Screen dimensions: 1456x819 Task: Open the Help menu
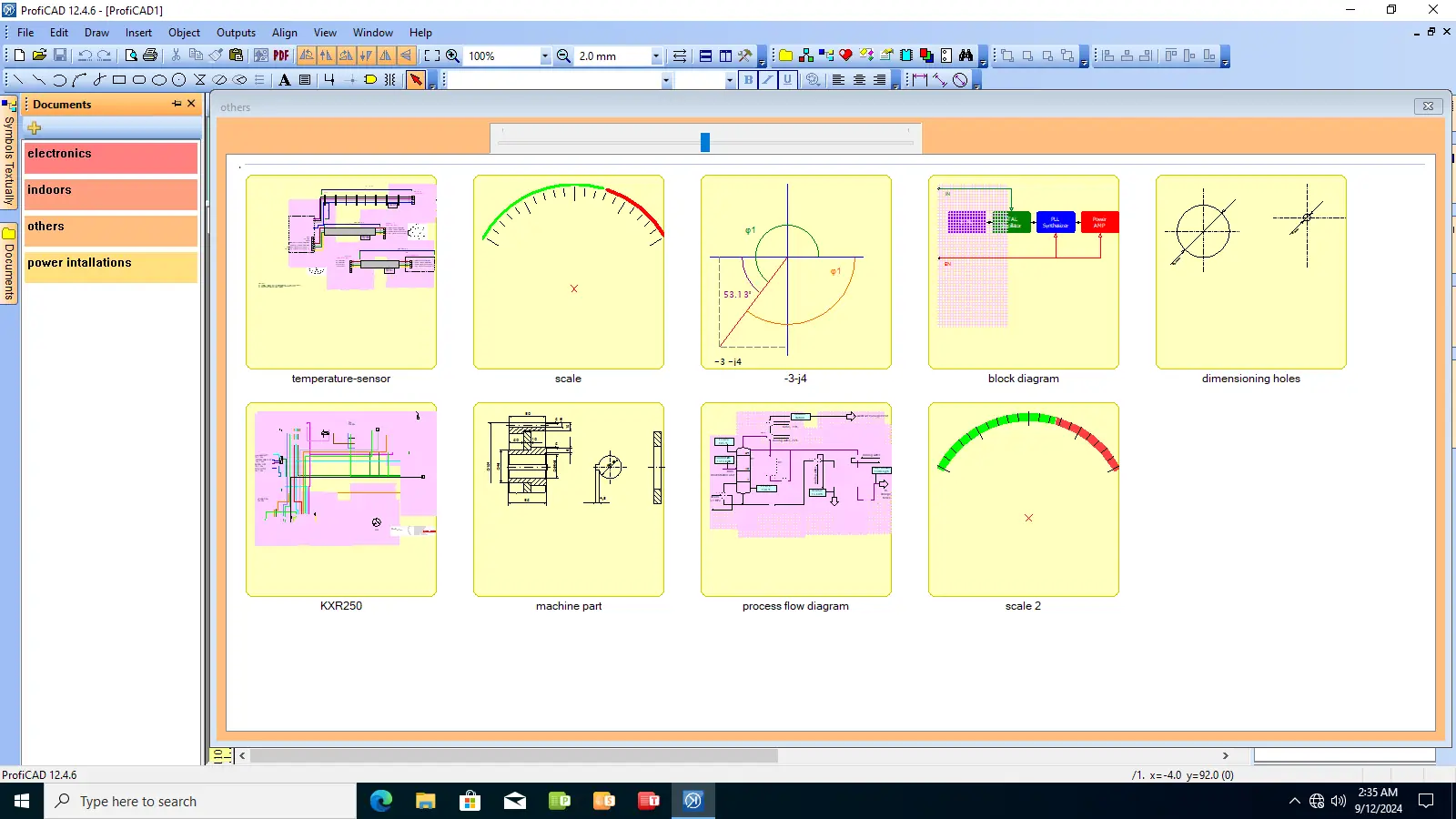click(x=420, y=33)
